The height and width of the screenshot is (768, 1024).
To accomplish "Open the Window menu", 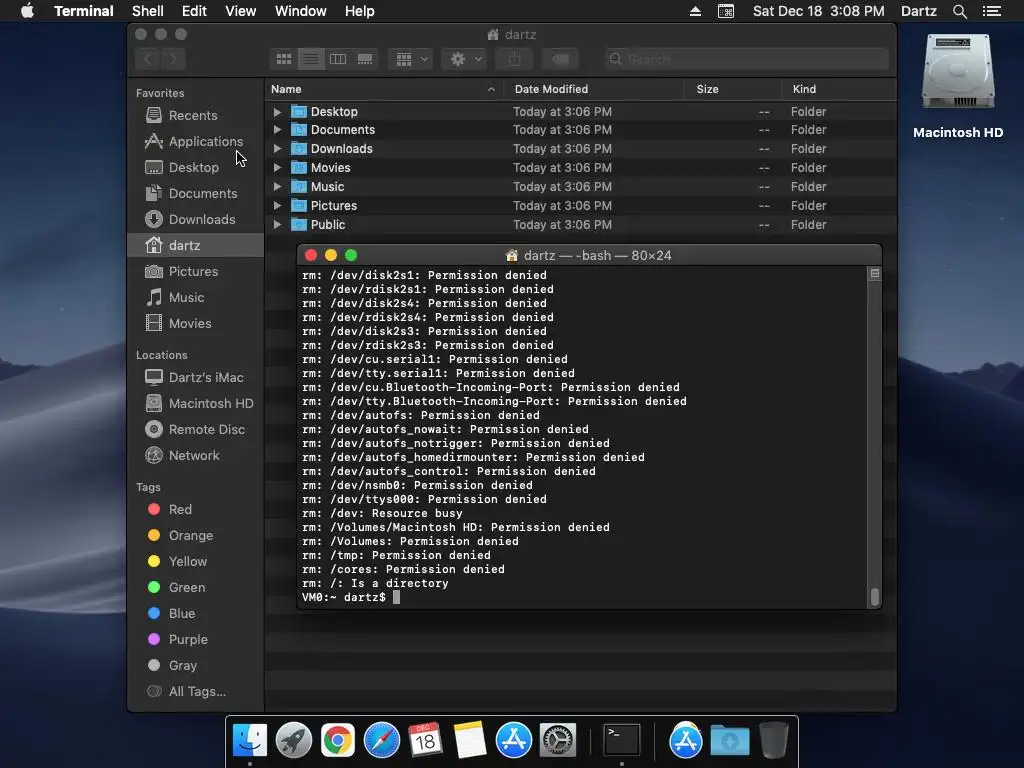I will click(300, 11).
